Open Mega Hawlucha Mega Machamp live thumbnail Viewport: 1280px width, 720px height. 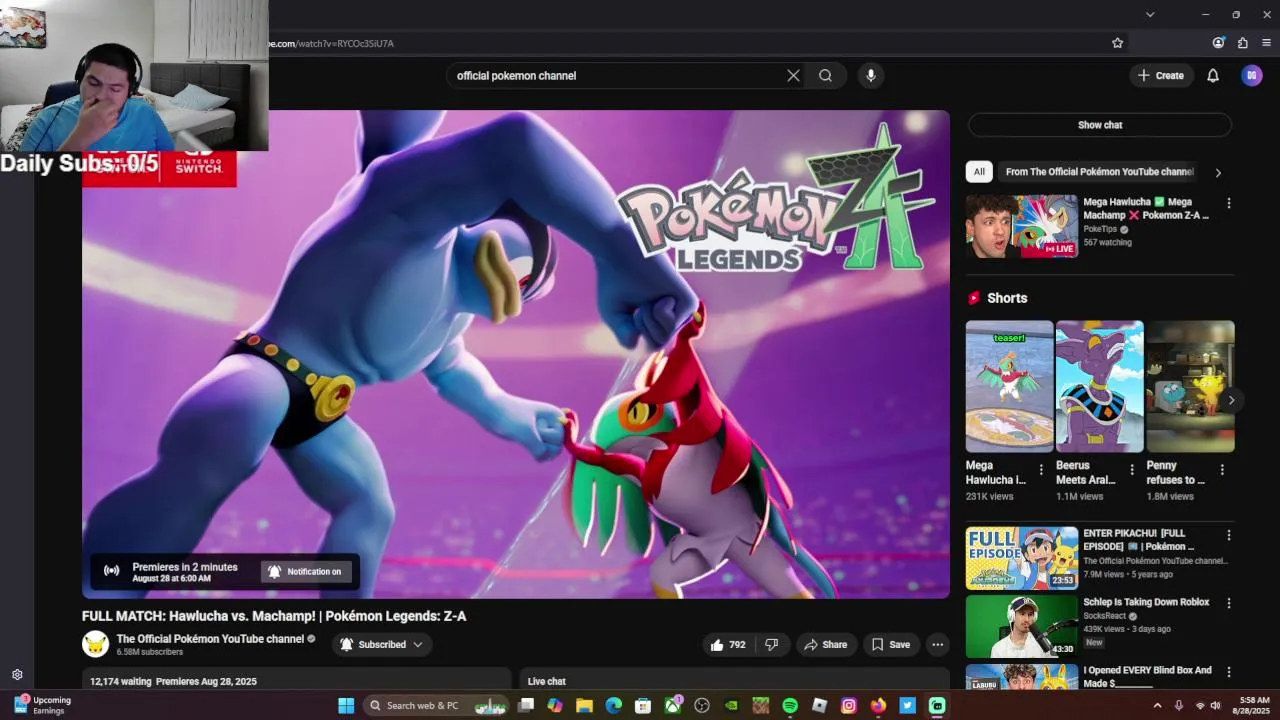click(1022, 226)
